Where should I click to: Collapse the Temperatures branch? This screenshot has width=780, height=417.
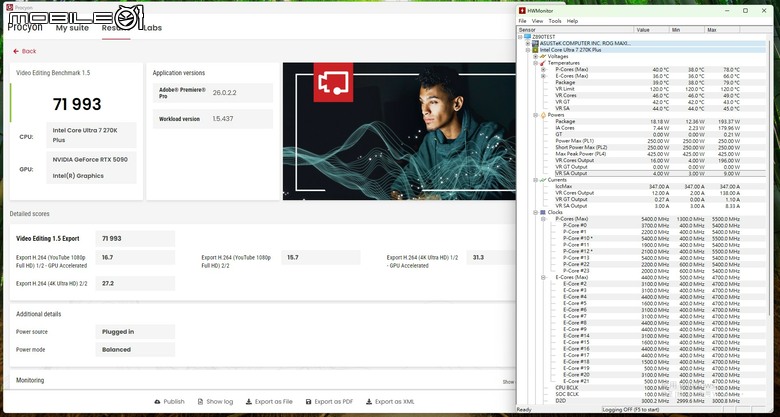click(x=536, y=63)
